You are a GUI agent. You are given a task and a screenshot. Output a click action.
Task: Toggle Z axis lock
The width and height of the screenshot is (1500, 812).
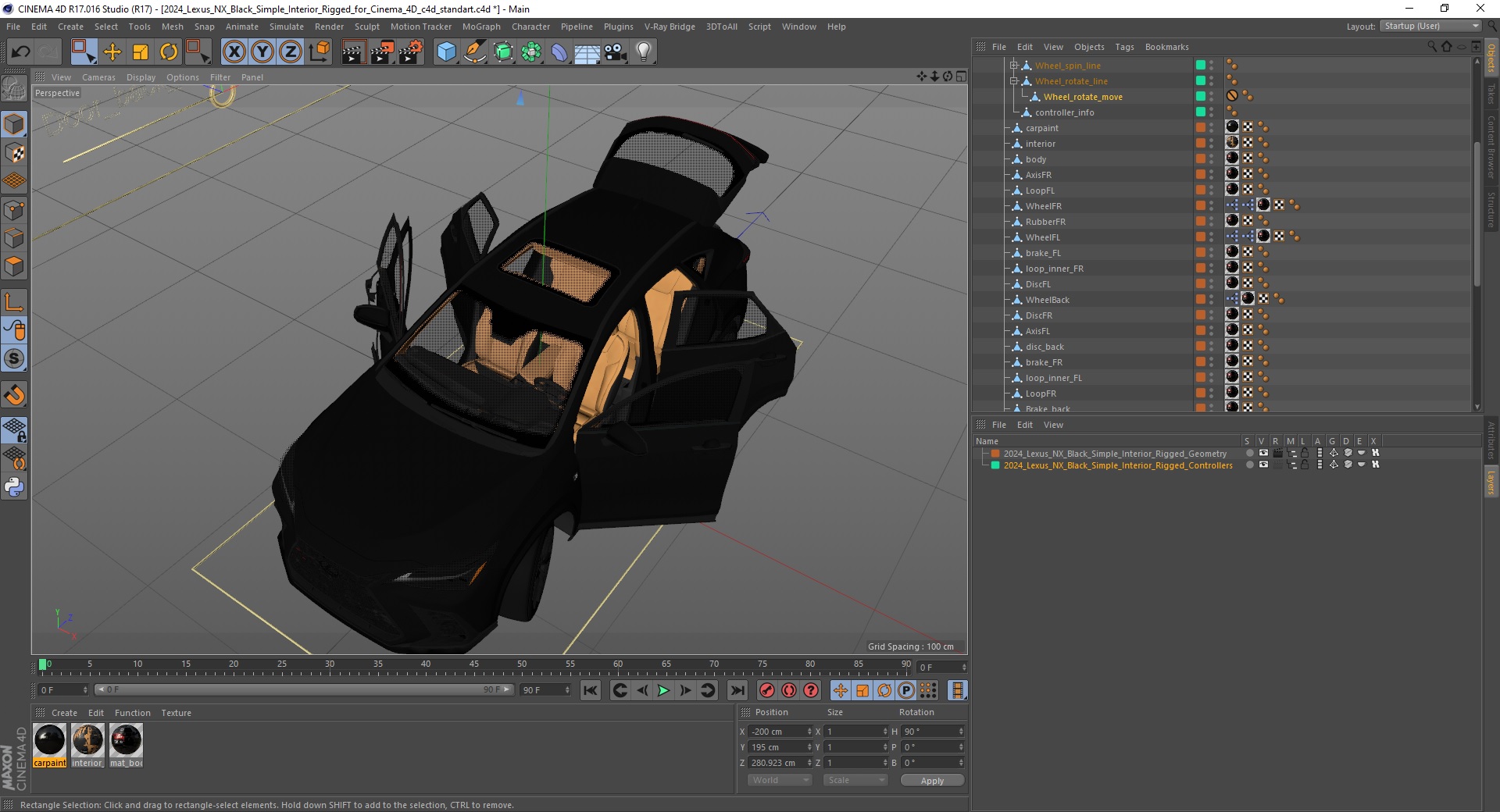click(291, 52)
